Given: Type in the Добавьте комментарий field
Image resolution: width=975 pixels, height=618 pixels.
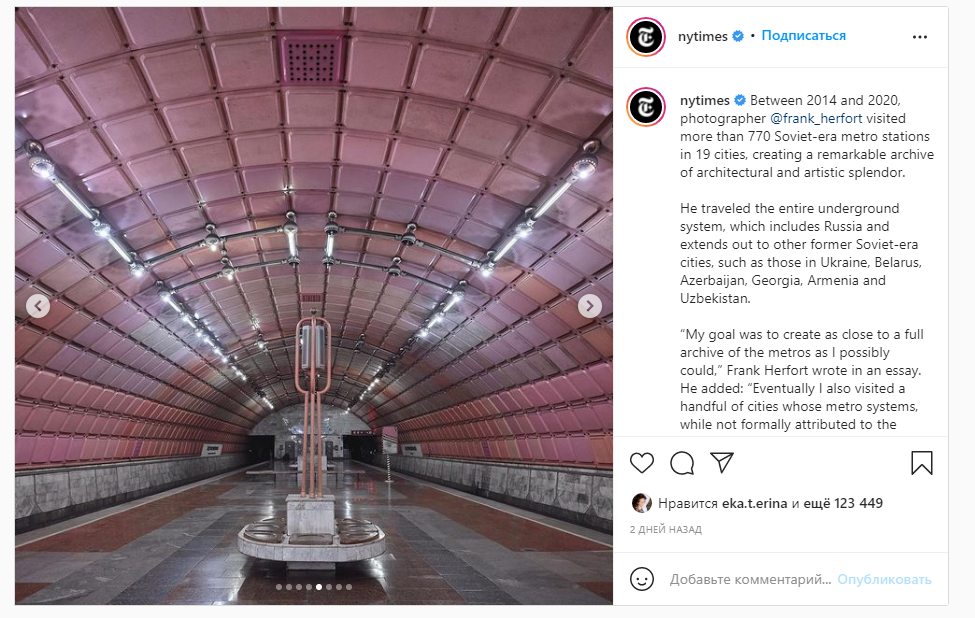Looking at the screenshot, I should [x=750, y=579].
